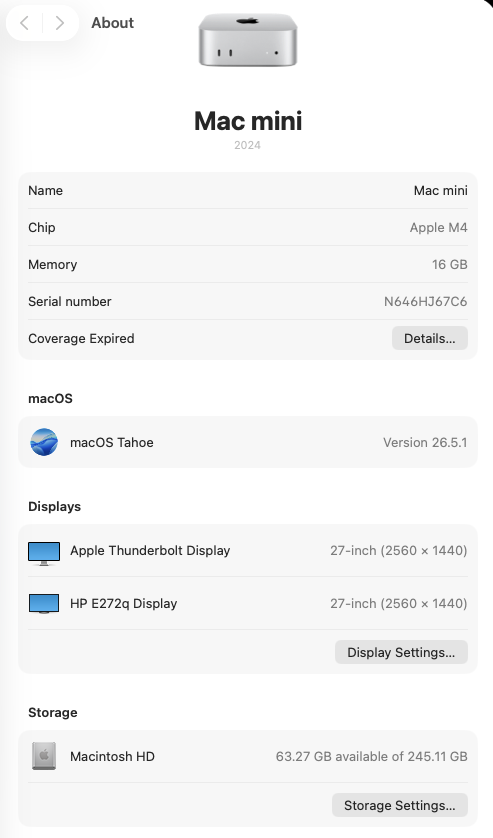
Task: Go back with the left chevron arrow
Action: point(25,23)
